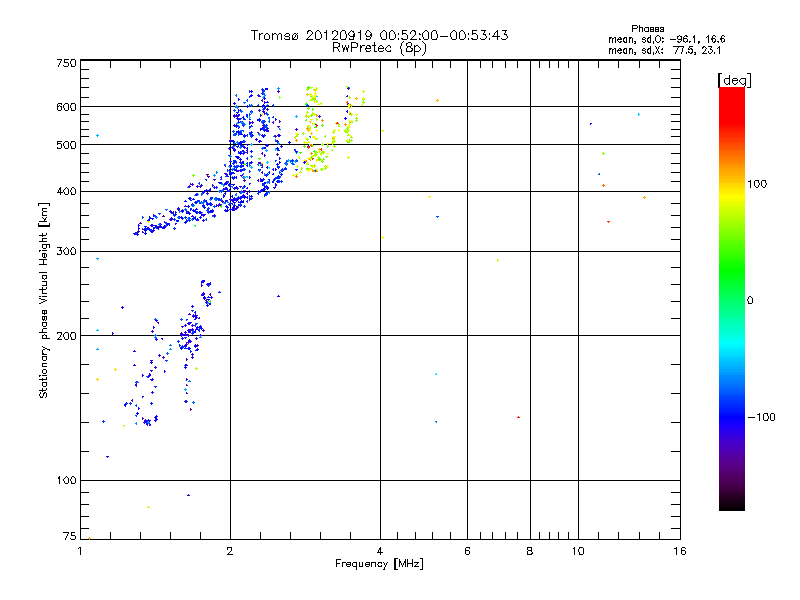Image resolution: width=800 pixels, height=600 pixels.
Task: Click the color bar label '100'
Action: [x=757, y=184]
